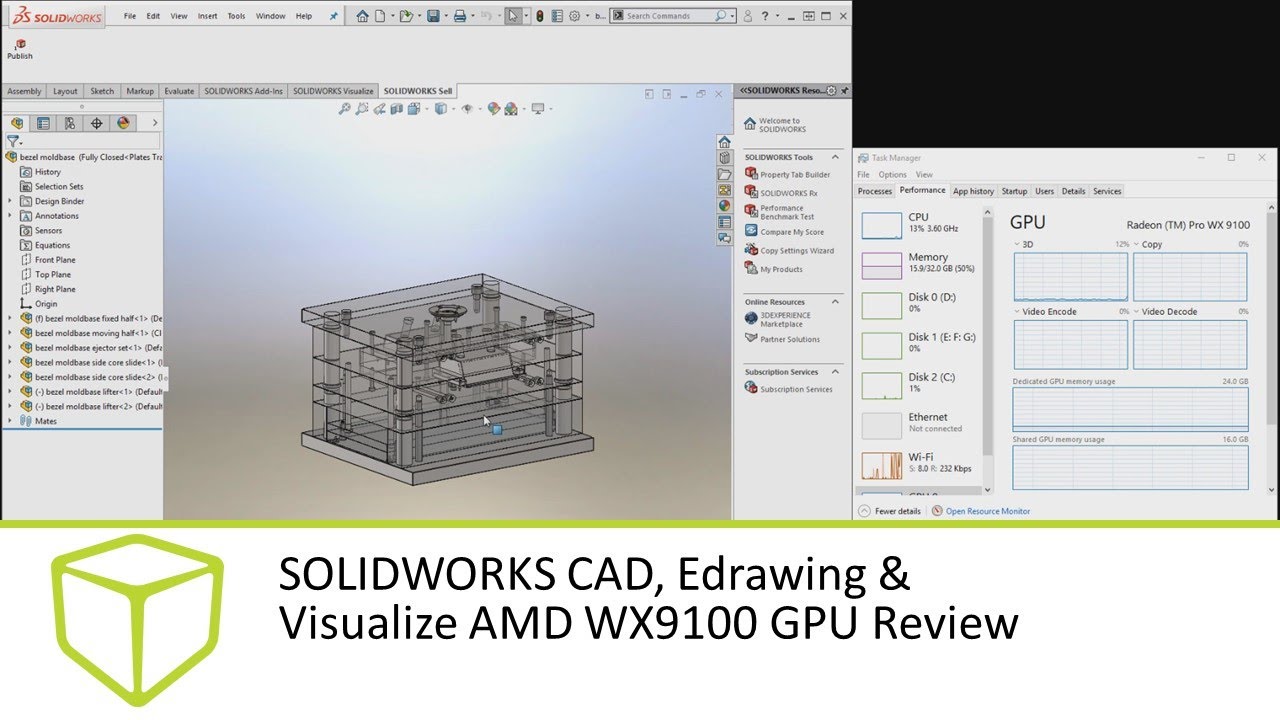This screenshot has height=720, width=1280.
Task: Collapse the Online Resources section
Action: point(835,301)
